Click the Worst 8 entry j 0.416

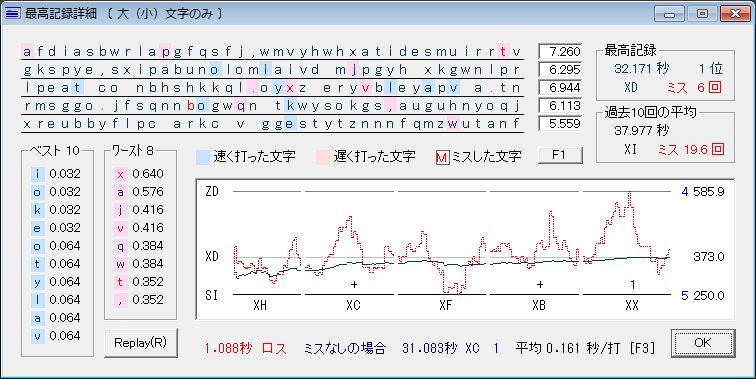click(x=140, y=210)
